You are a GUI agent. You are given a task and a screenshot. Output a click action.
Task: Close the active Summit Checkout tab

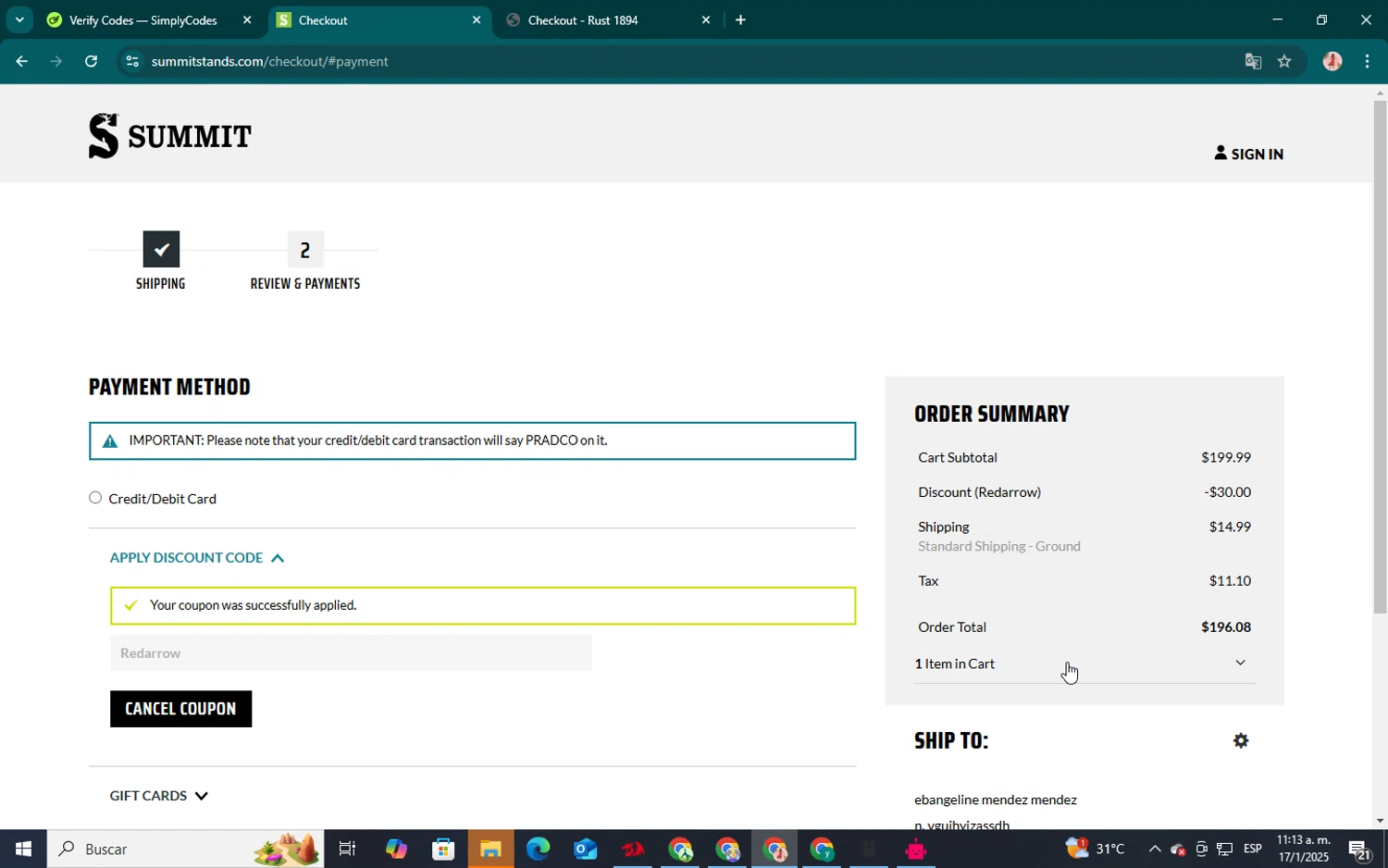(x=477, y=20)
